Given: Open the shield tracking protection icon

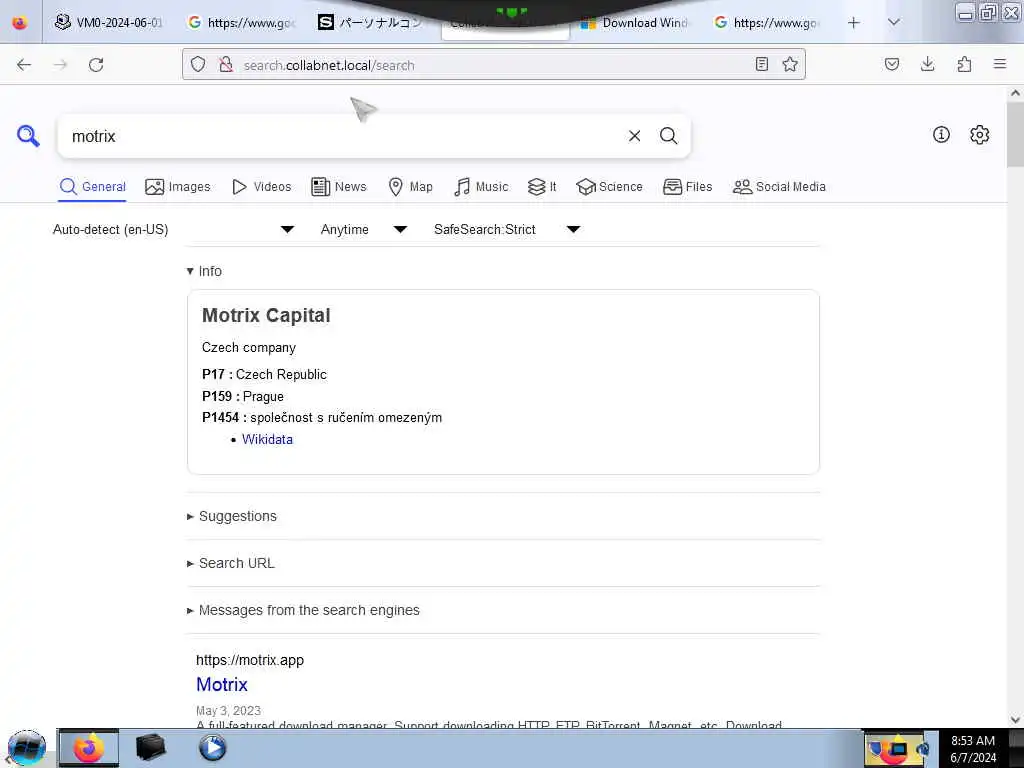Looking at the screenshot, I should (198, 64).
